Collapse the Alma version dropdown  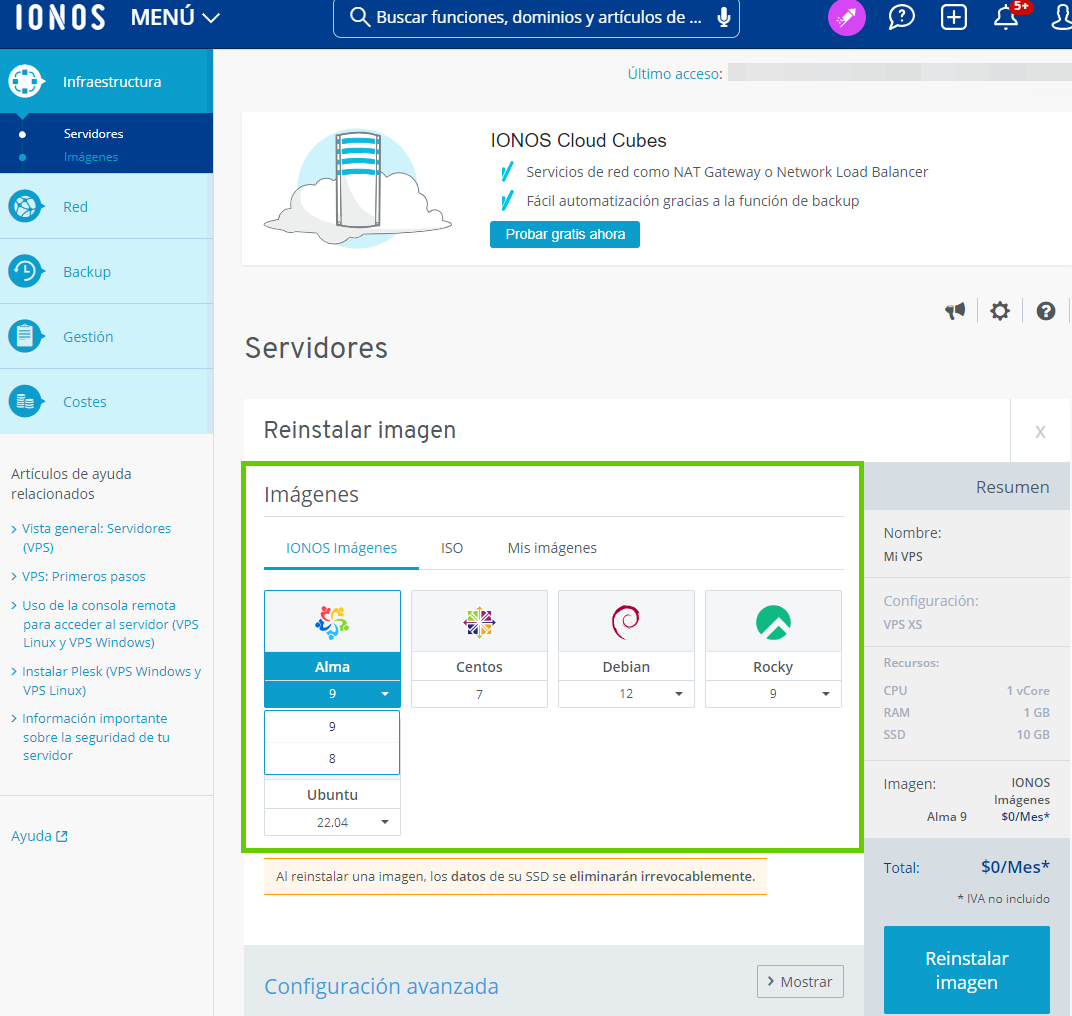click(x=332, y=694)
